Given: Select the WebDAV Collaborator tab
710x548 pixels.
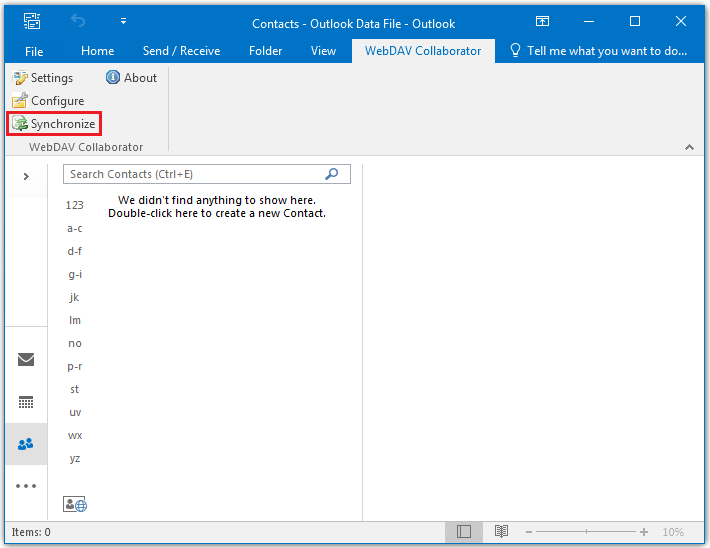Looking at the screenshot, I should point(423,51).
